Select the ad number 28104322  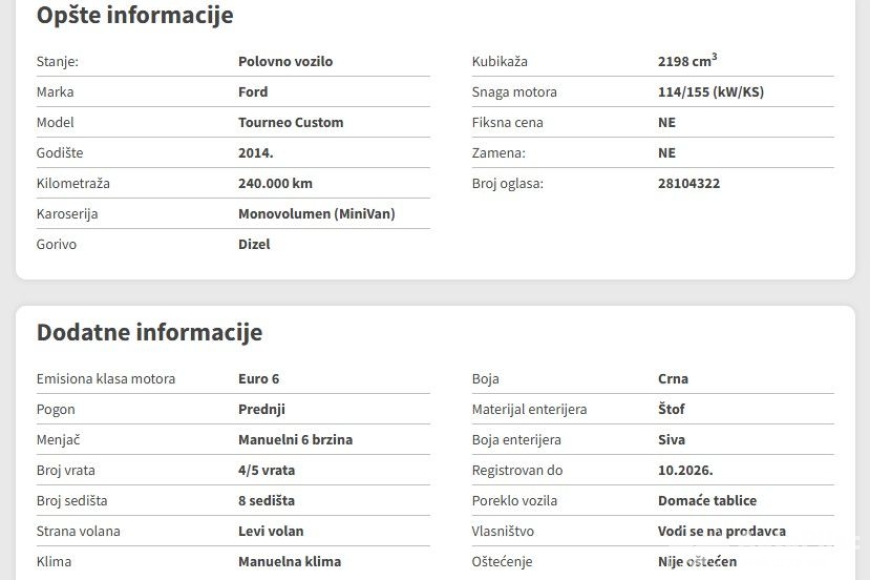pyautogui.click(x=688, y=183)
